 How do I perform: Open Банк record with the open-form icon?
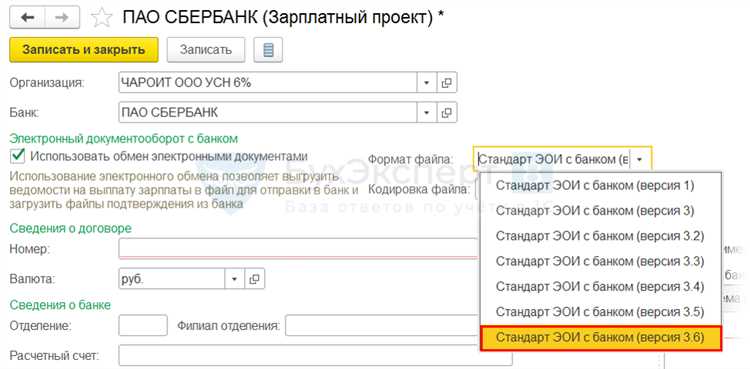[446, 113]
